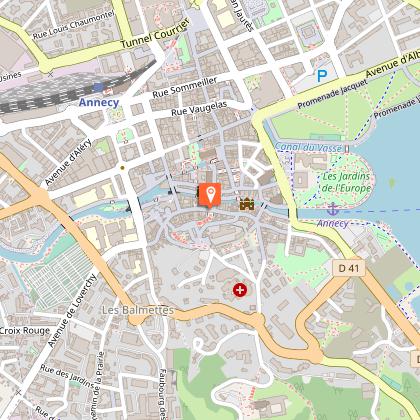
Task: Select the Annecy train station icon
Action: [x=98, y=88]
